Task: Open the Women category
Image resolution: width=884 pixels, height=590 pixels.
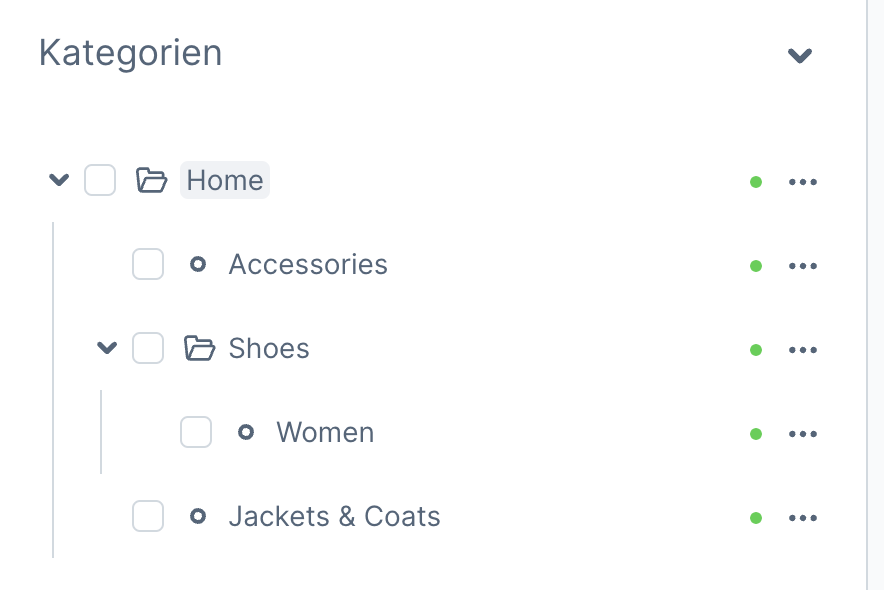Action: pyautogui.click(x=325, y=433)
